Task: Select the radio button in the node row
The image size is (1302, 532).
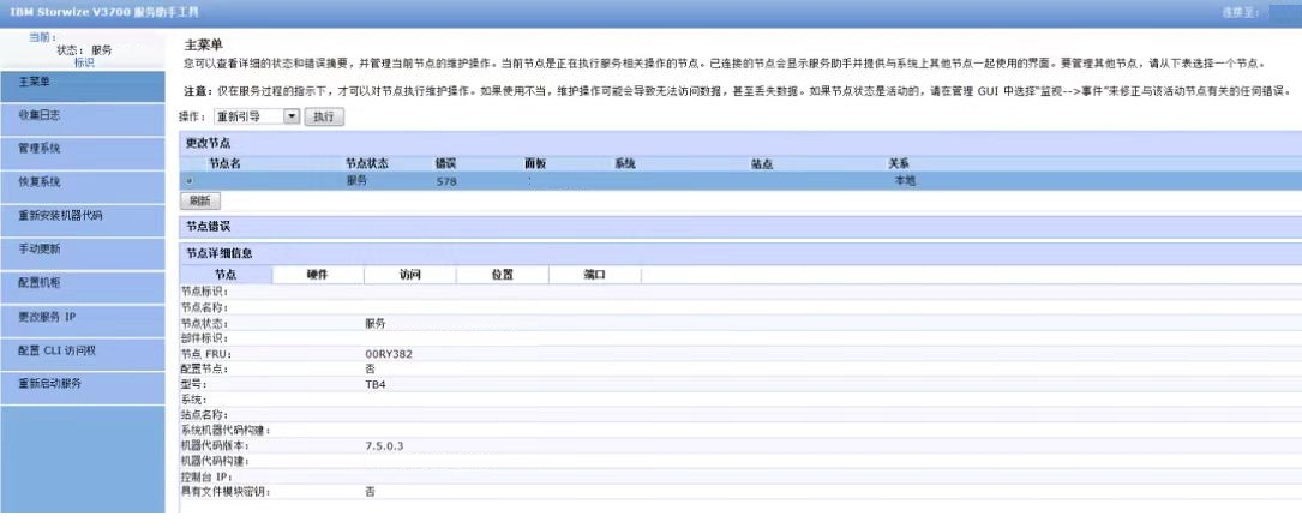Action: coord(188,181)
